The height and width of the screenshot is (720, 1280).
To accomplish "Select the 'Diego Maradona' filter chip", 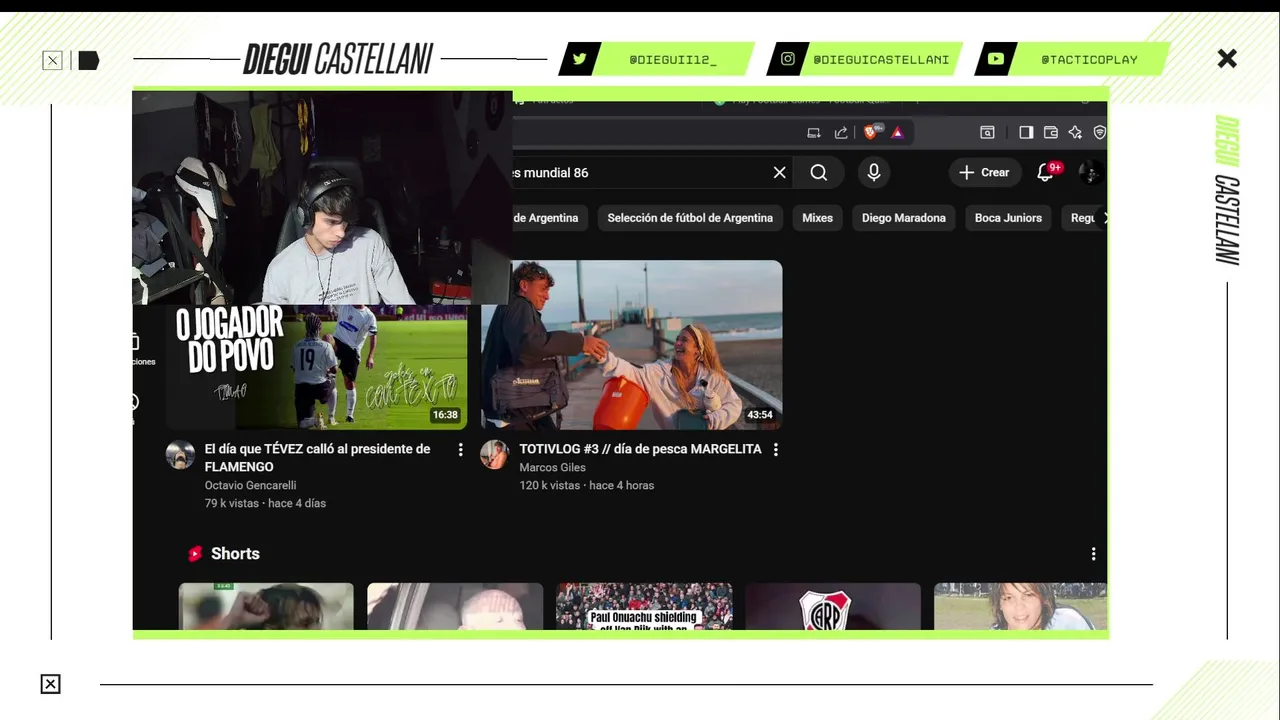I will (x=903, y=218).
